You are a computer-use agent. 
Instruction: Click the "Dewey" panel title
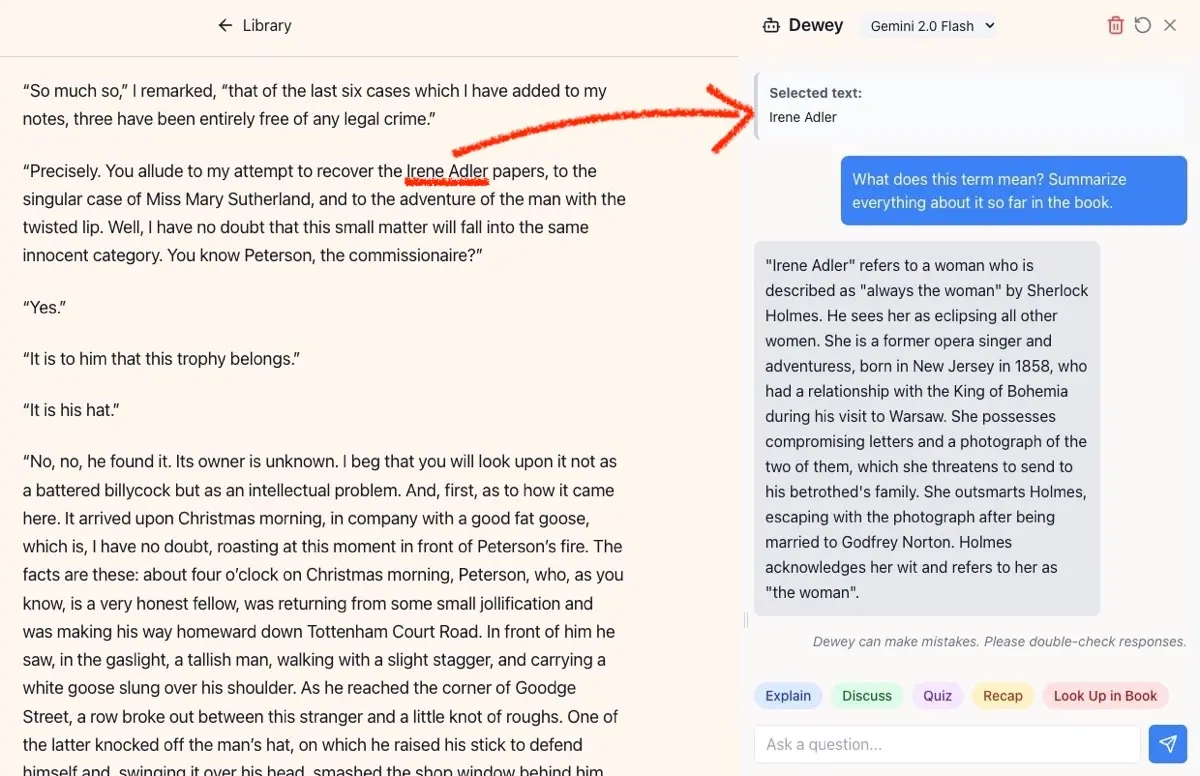816,26
